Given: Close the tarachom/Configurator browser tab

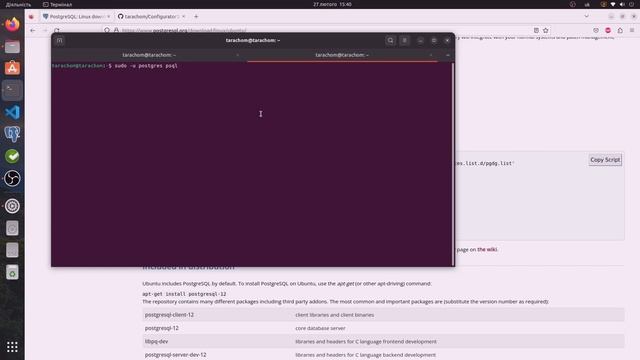Looking at the screenshot, I should tap(184, 16).
